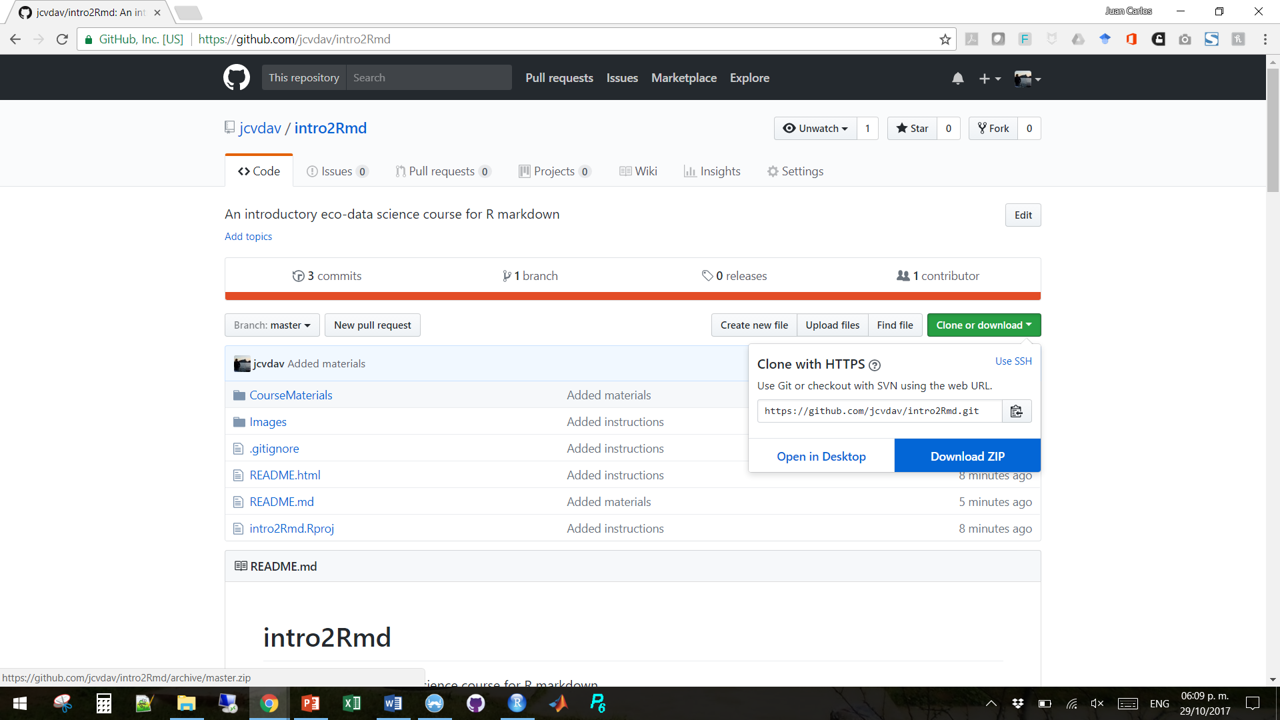
Task: Open the repository Pull requests tab
Action: (x=443, y=171)
